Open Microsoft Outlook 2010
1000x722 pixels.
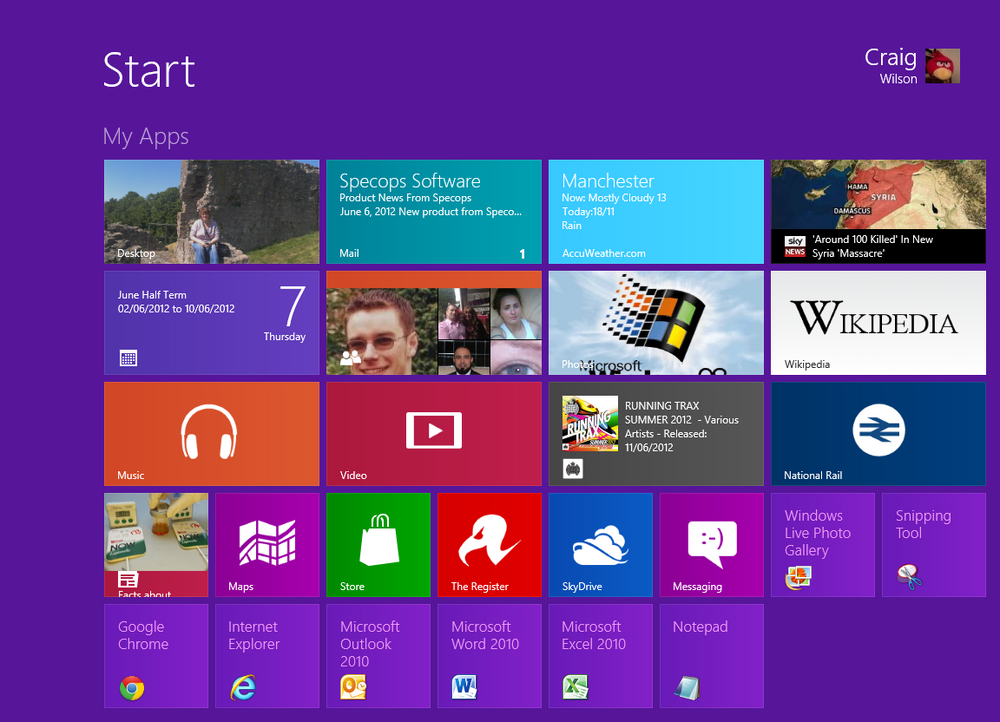(378, 656)
